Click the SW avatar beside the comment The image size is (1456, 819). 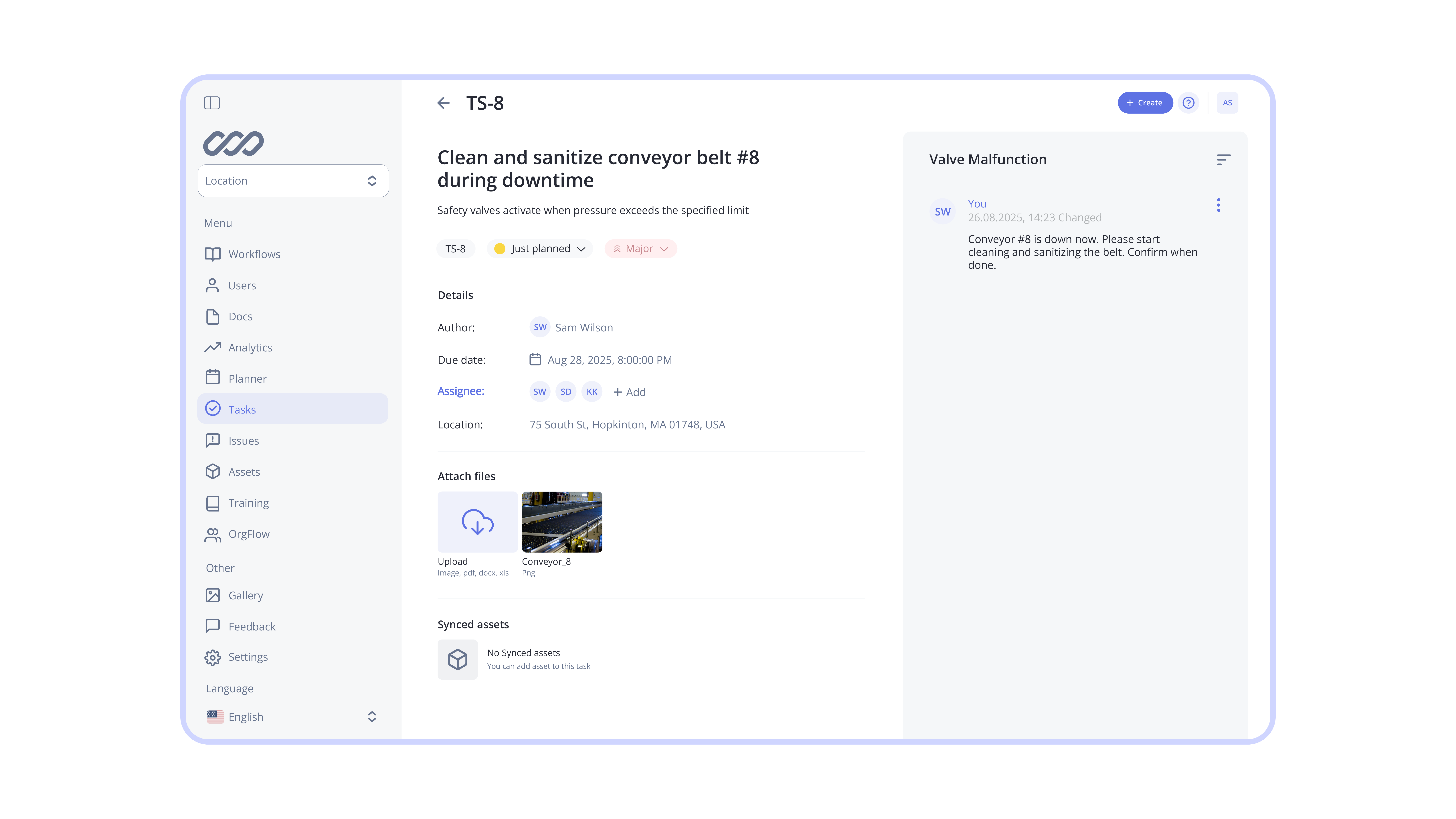[x=943, y=211]
